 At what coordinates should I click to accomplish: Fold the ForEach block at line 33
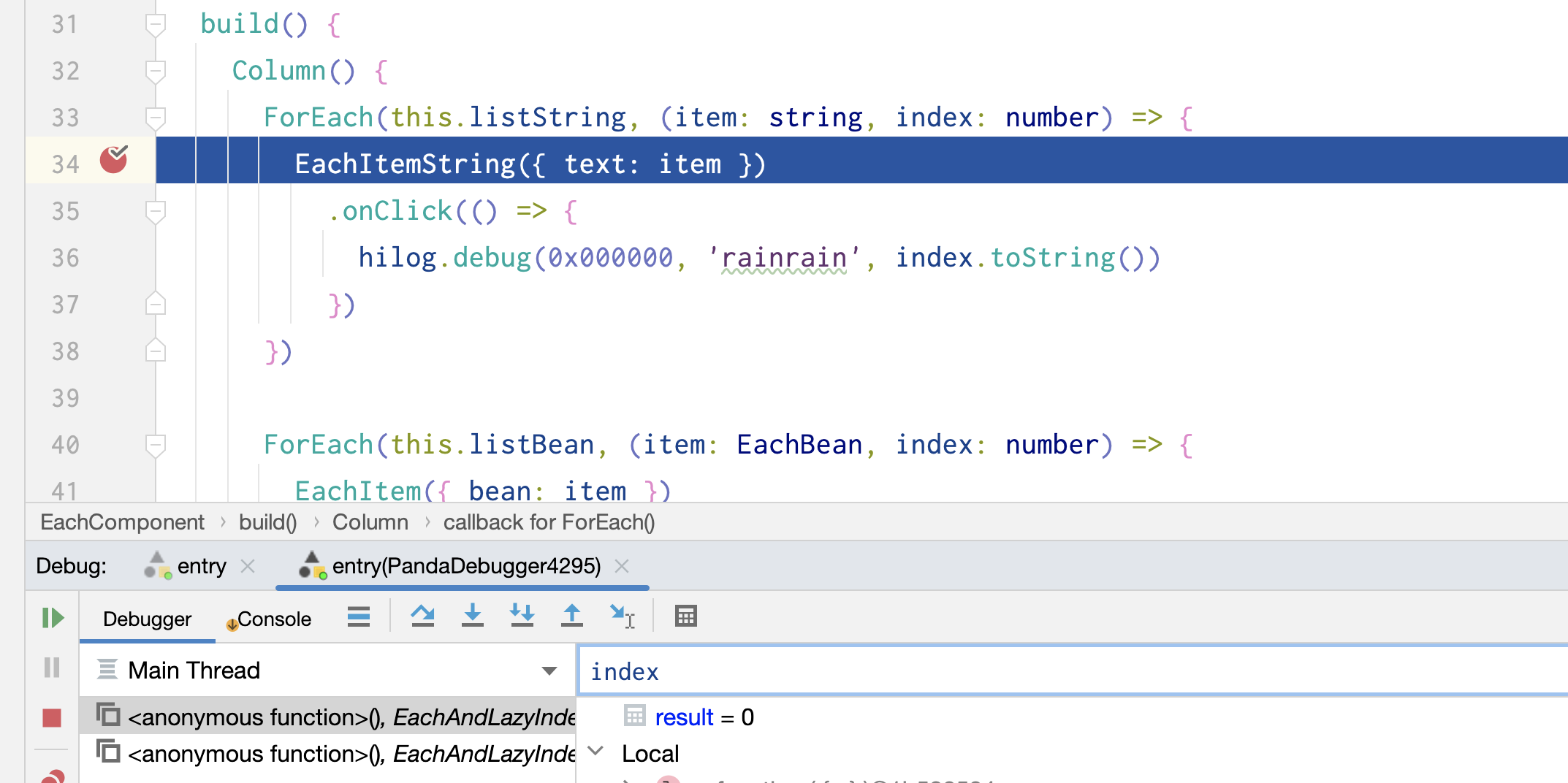click(156, 118)
